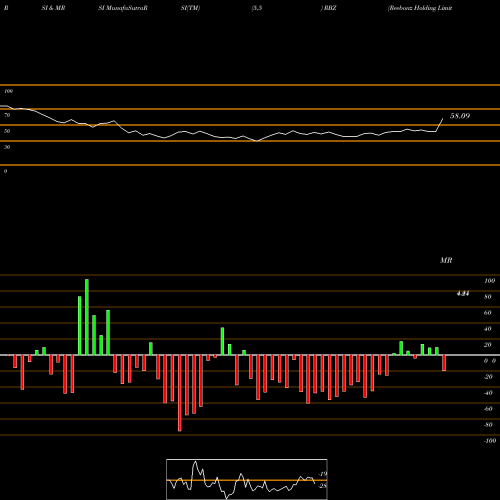The width and height of the screenshot is (500, 500).
Task: Click the 'SI & MR' header text
Action: coord(53,8)
